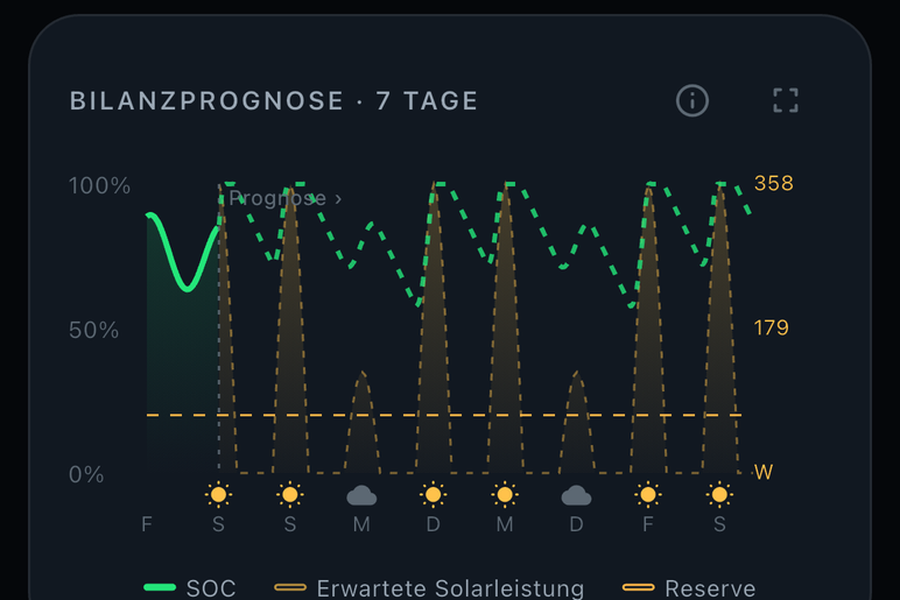Viewport: 900px width, 600px height.
Task: Click the "179" power axis value
Action: tap(771, 328)
